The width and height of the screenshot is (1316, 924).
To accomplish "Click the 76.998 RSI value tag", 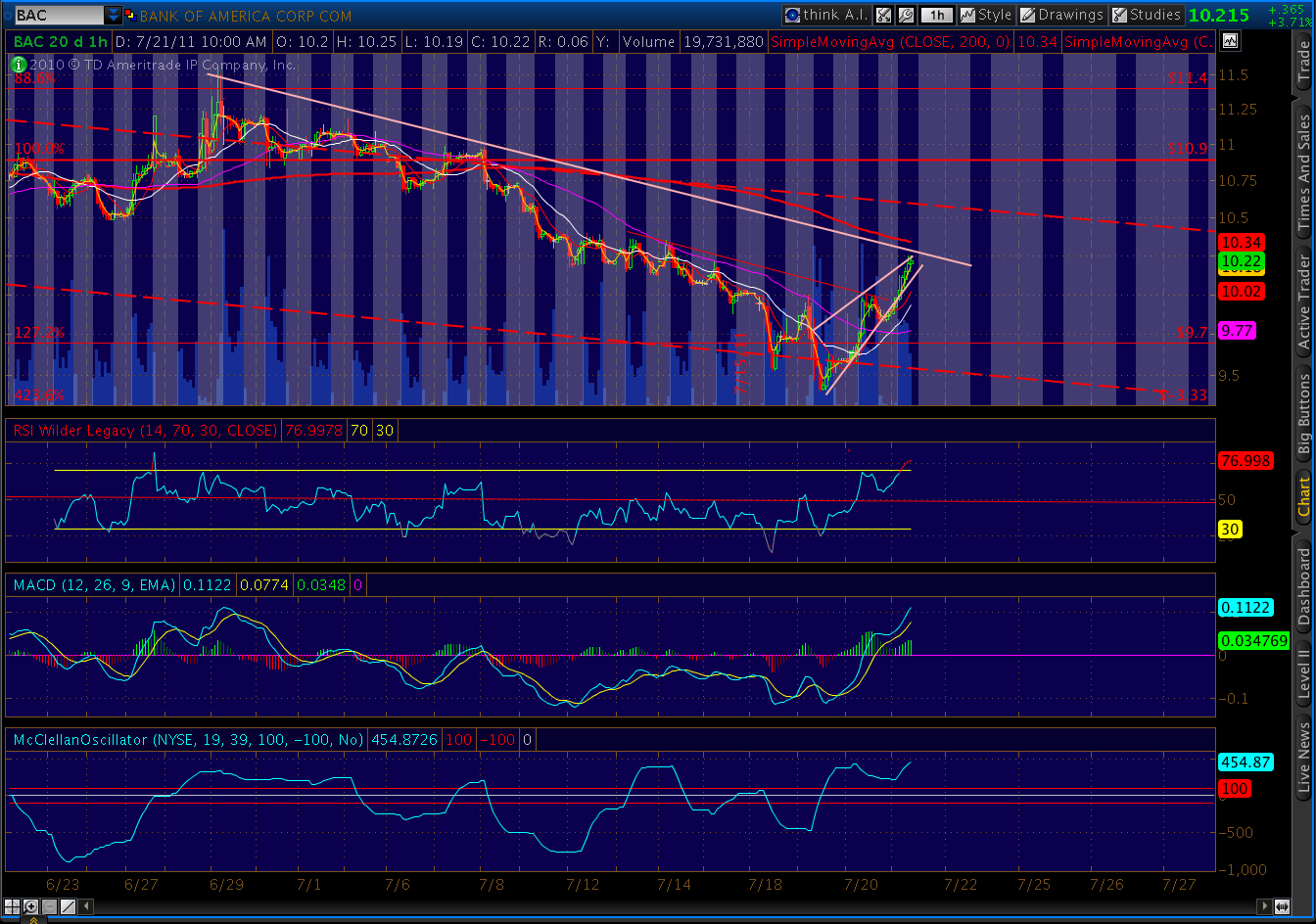I will click(1245, 461).
